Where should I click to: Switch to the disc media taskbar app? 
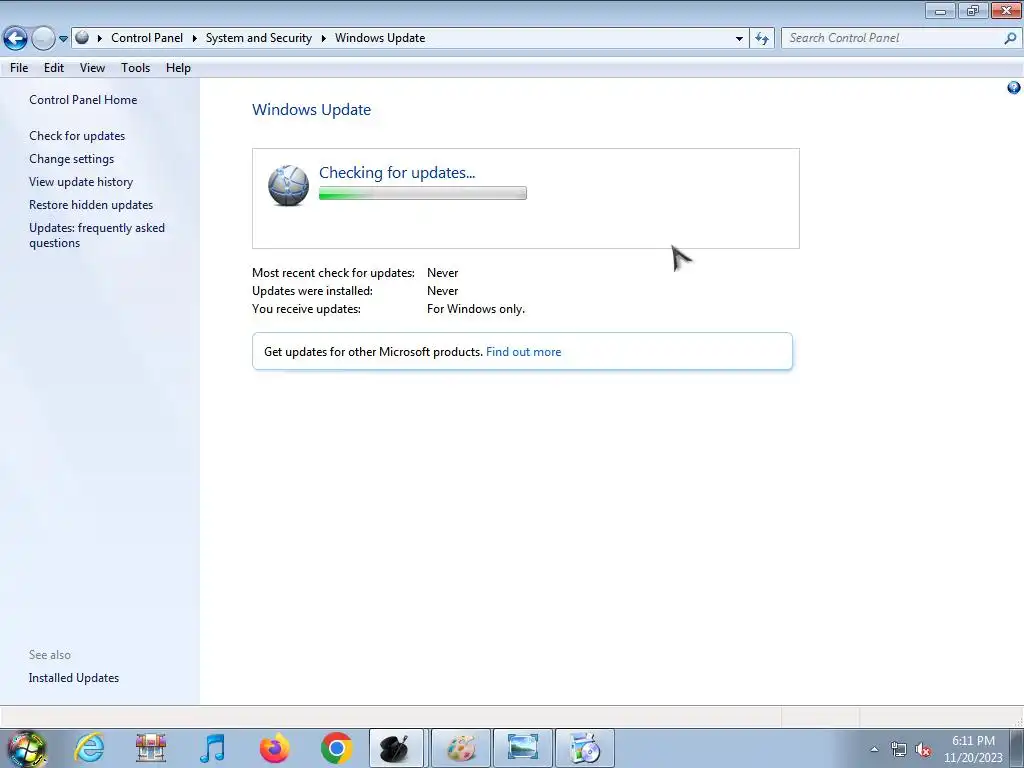tap(584, 748)
